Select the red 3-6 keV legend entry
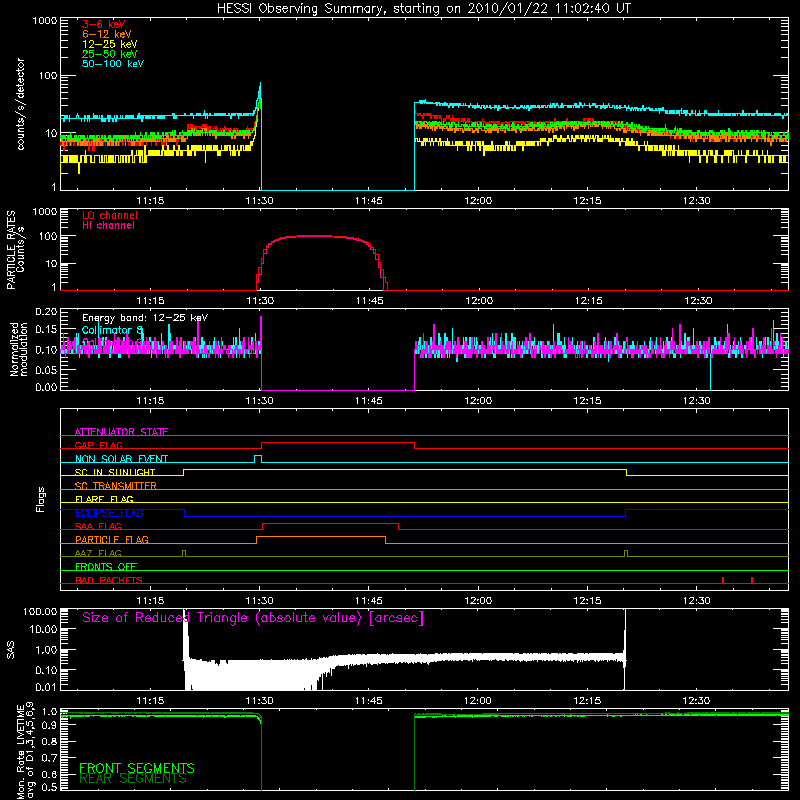Image resolution: width=800 pixels, height=800 pixels. 104,24
